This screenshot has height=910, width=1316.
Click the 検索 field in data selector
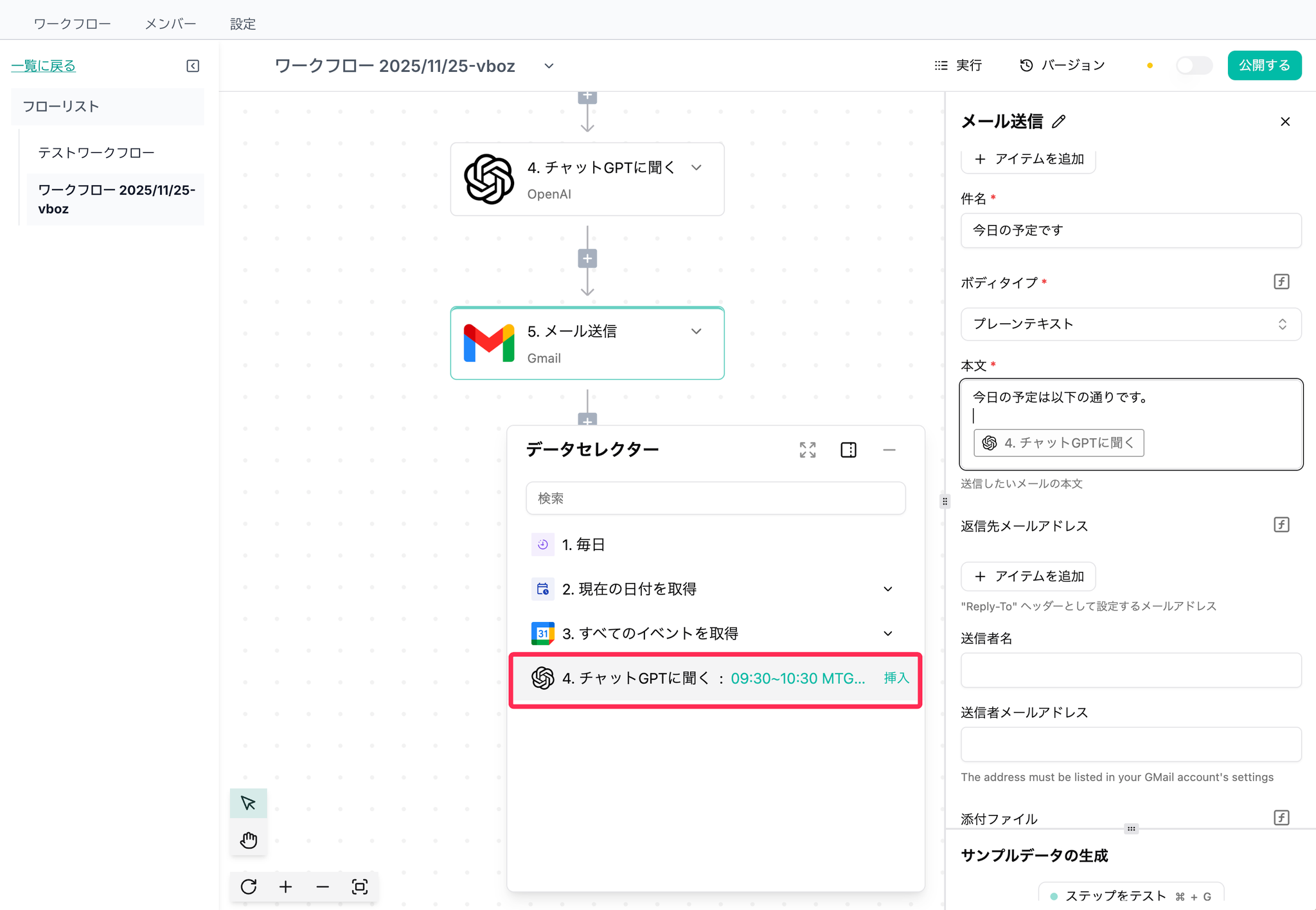715,498
